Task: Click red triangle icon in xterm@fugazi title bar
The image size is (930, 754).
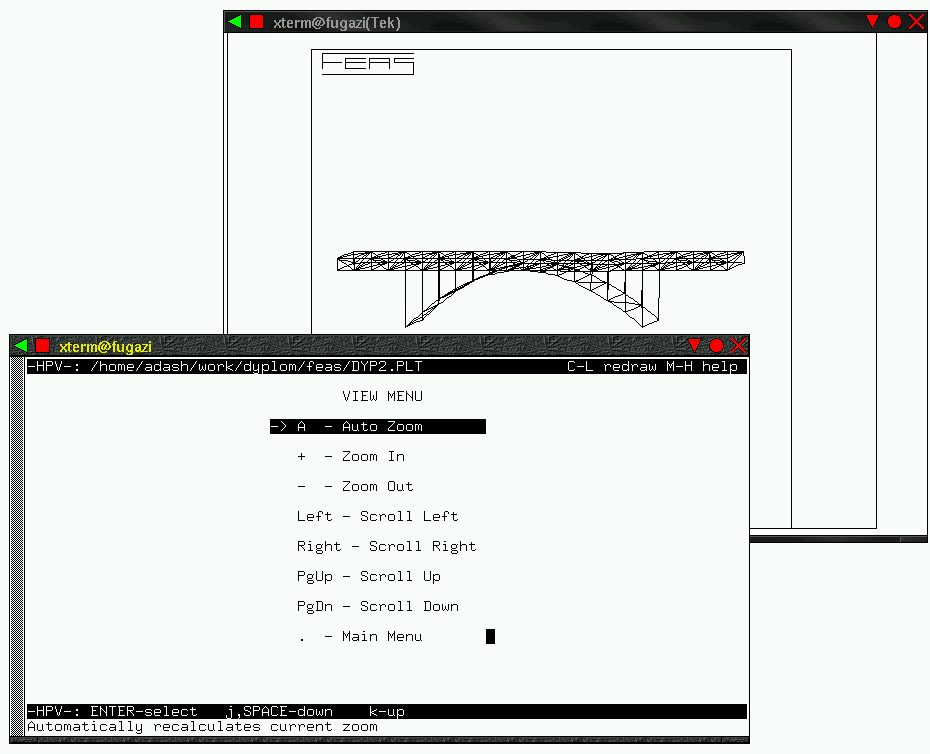Action: click(x=694, y=345)
